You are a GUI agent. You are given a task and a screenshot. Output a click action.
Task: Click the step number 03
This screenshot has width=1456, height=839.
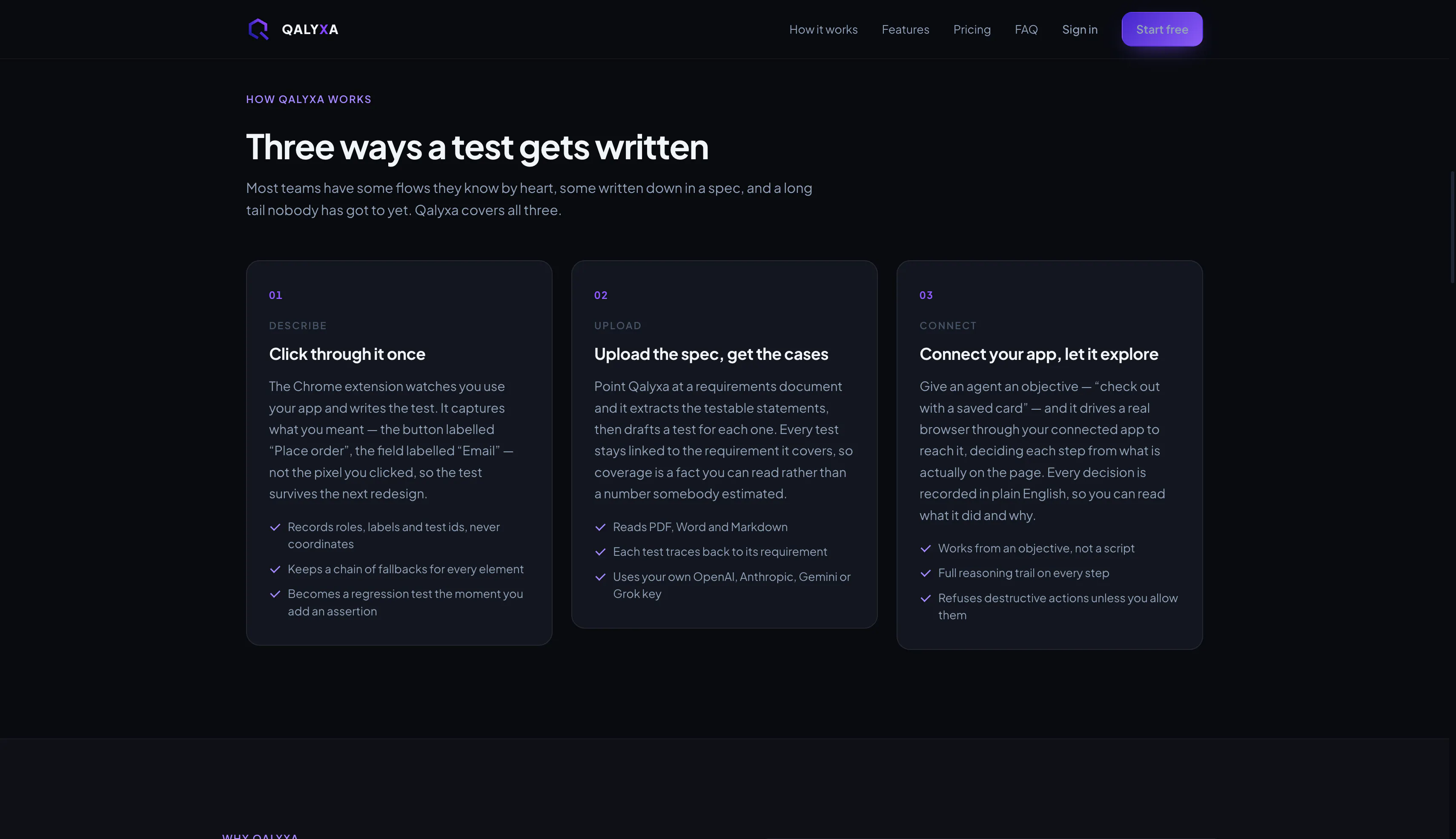(926, 295)
